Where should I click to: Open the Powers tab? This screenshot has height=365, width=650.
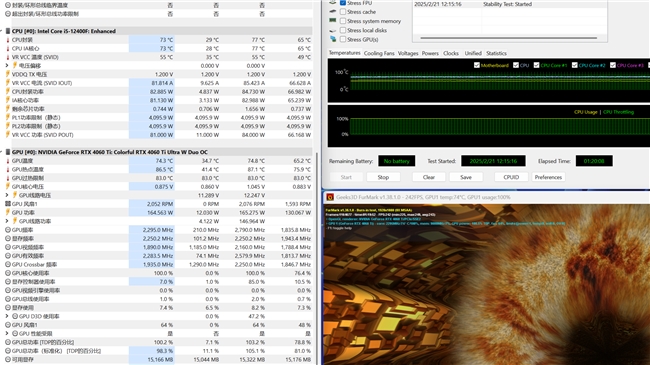[430, 53]
